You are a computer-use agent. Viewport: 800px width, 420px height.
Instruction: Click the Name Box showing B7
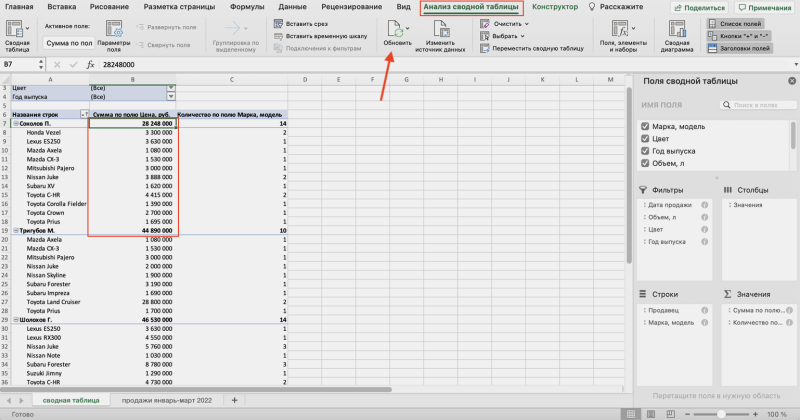click(20, 65)
